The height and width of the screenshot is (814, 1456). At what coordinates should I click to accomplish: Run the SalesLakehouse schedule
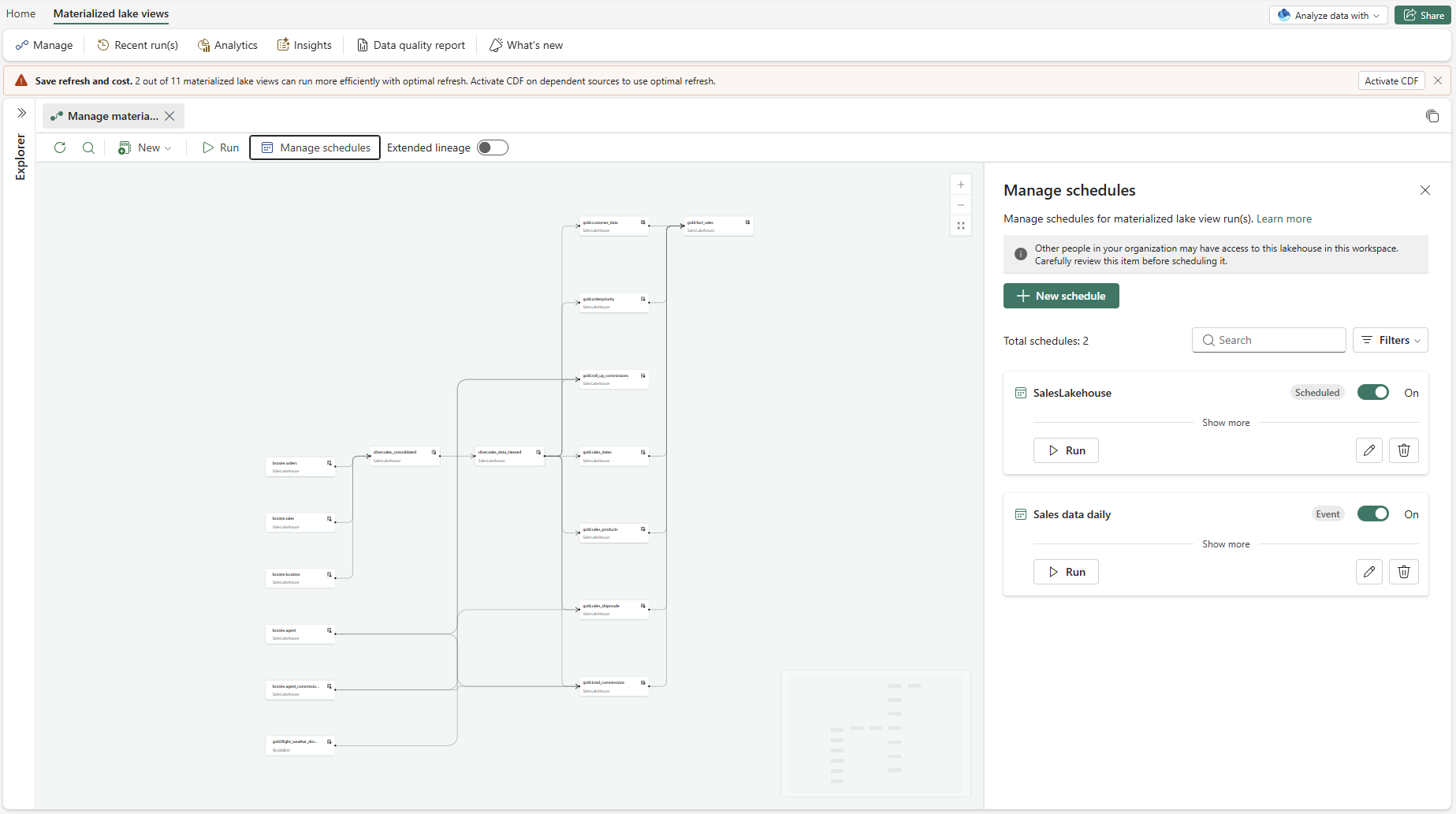[1066, 450]
